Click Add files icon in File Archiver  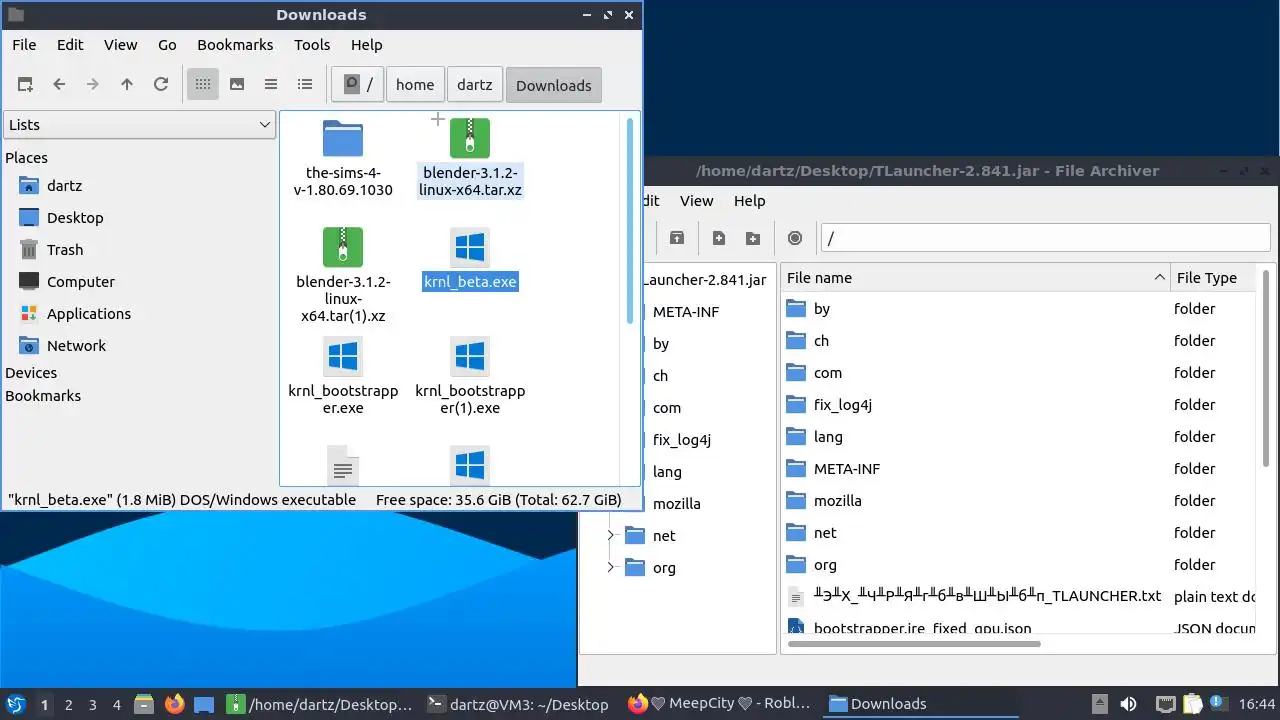coord(719,238)
